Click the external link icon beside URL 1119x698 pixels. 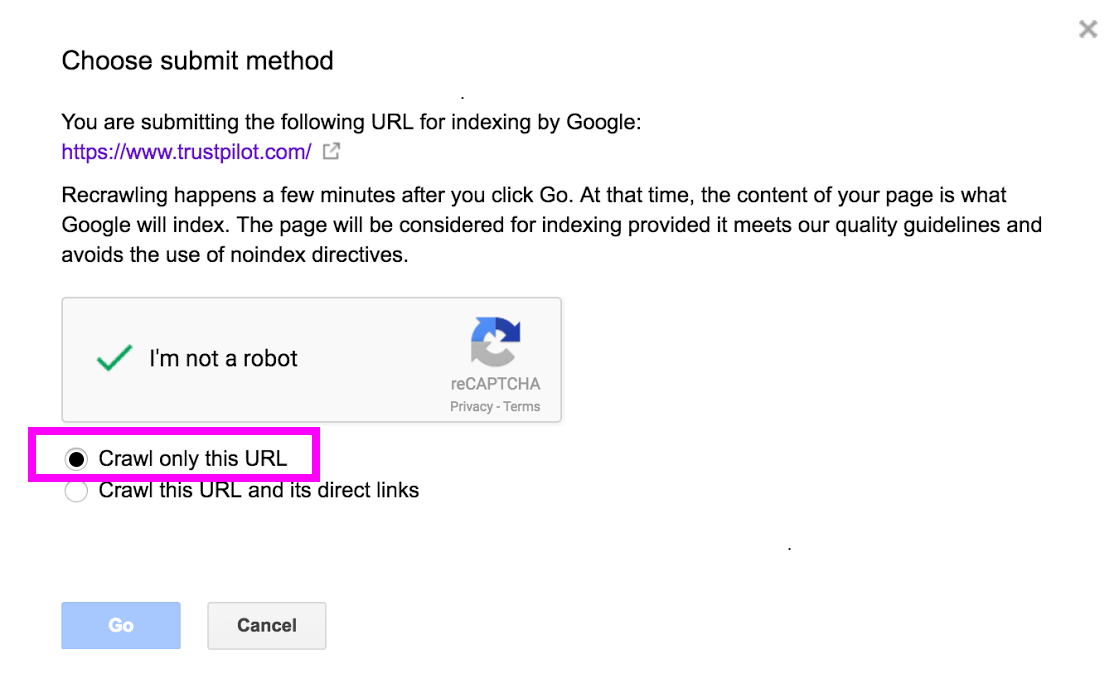331,151
